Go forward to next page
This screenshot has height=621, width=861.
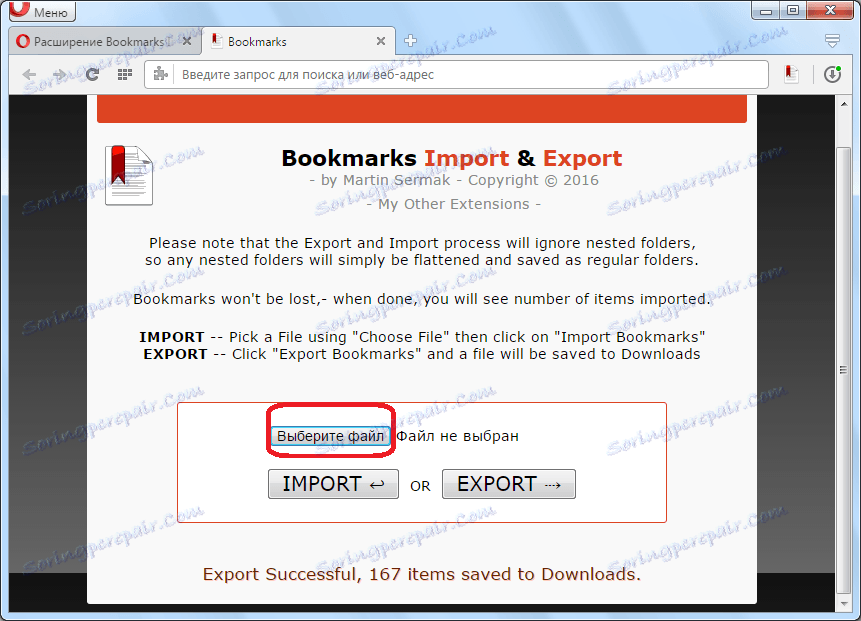point(59,74)
